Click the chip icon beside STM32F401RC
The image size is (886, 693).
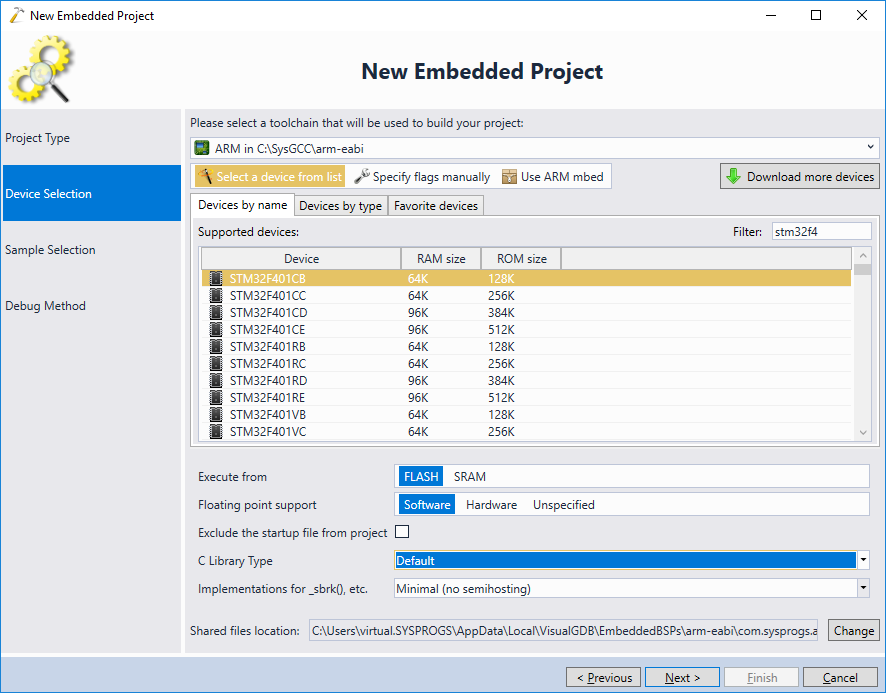tap(216, 363)
